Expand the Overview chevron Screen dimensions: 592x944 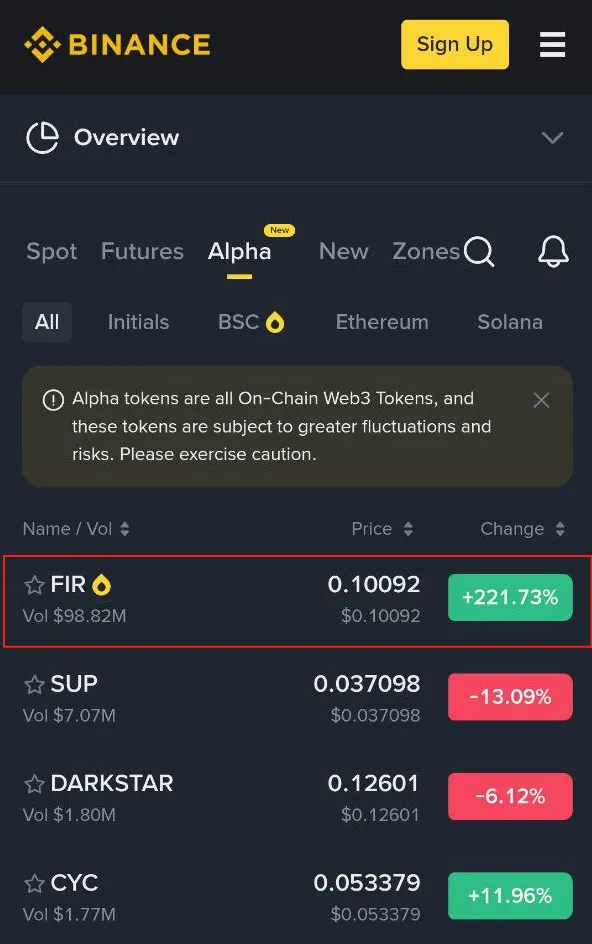click(x=552, y=138)
